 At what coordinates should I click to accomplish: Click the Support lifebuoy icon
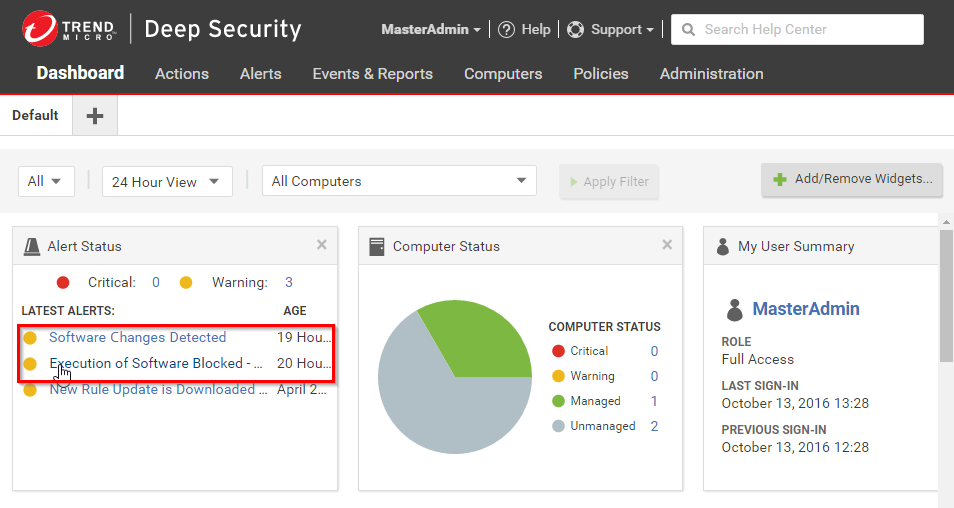575,29
